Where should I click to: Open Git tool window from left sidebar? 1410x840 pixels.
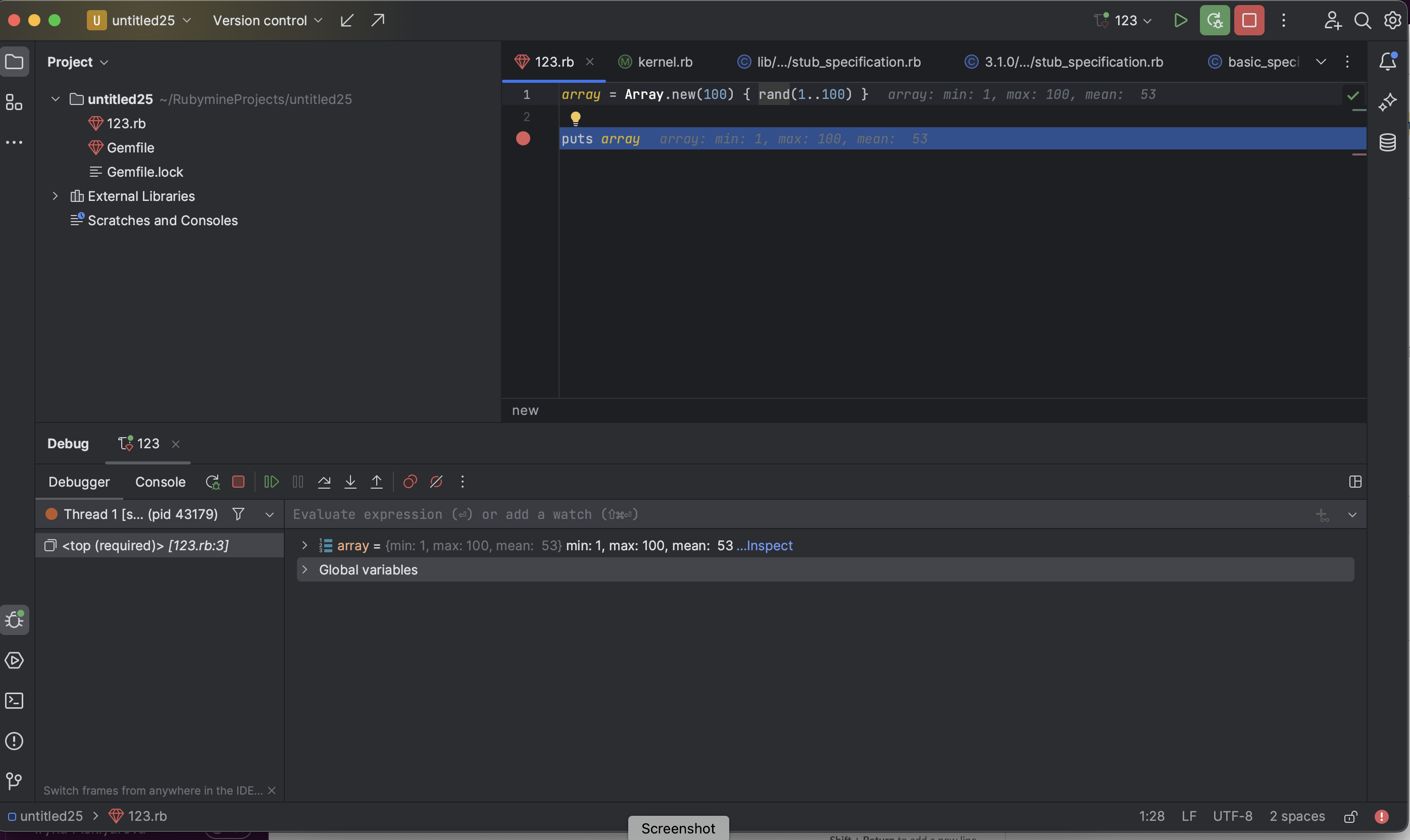14,781
